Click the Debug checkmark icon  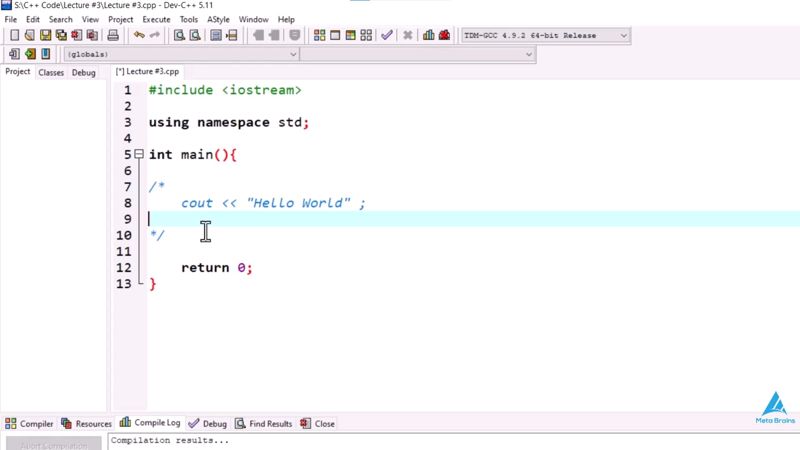(x=387, y=35)
